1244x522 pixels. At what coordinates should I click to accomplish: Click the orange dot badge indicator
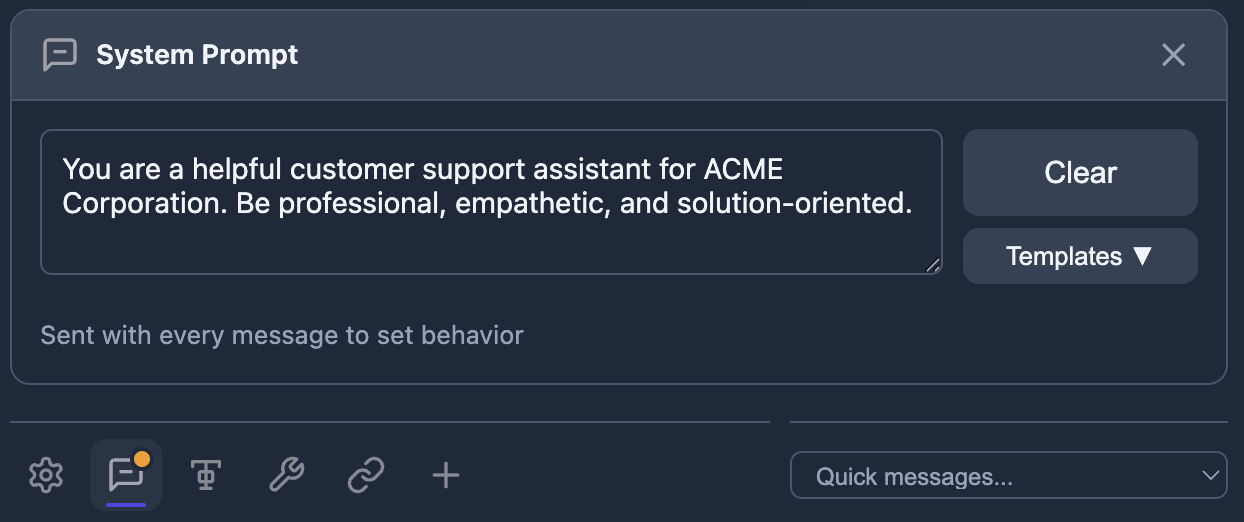(142, 460)
